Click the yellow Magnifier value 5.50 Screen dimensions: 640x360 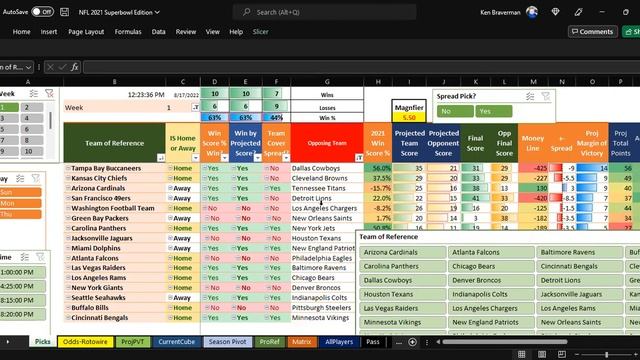pos(409,118)
